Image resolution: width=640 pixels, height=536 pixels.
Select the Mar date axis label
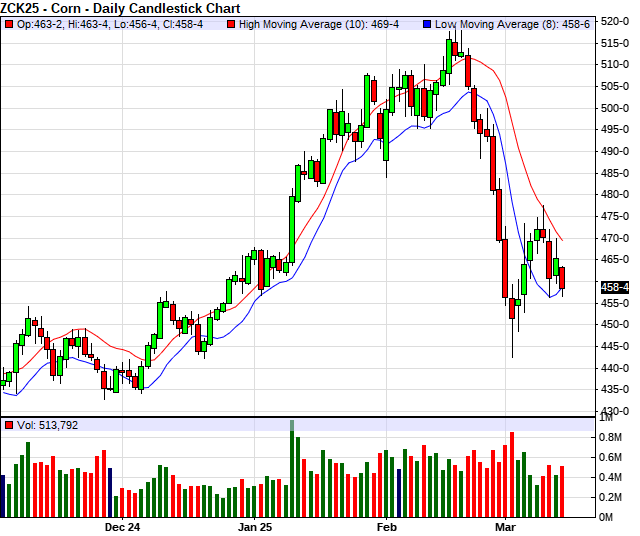point(507,526)
